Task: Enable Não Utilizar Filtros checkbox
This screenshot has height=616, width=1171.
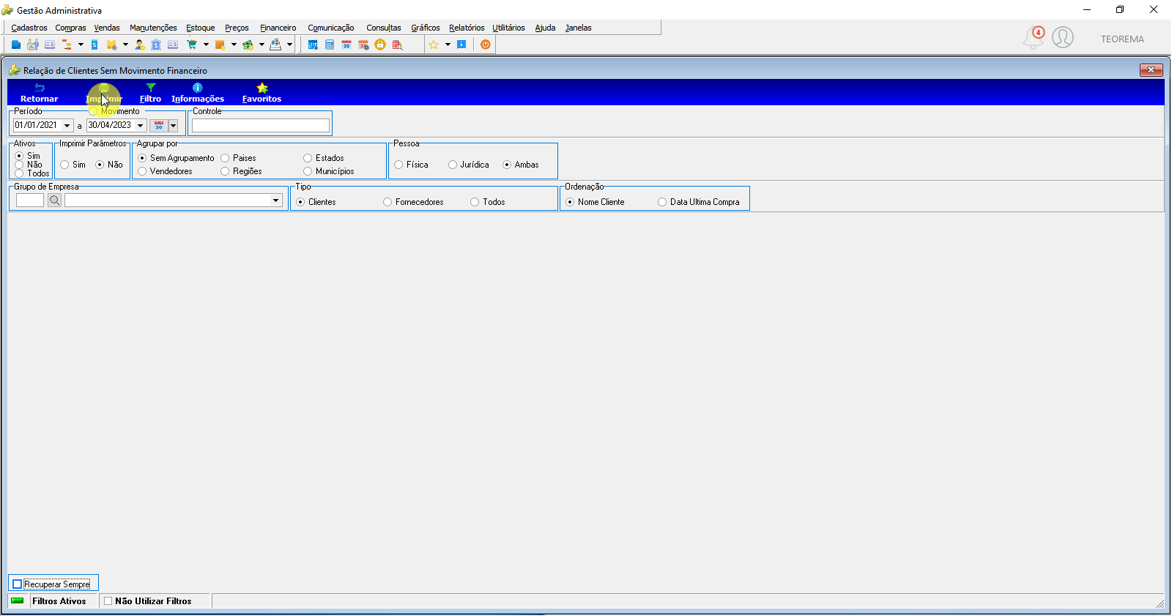Action: pos(108,601)
